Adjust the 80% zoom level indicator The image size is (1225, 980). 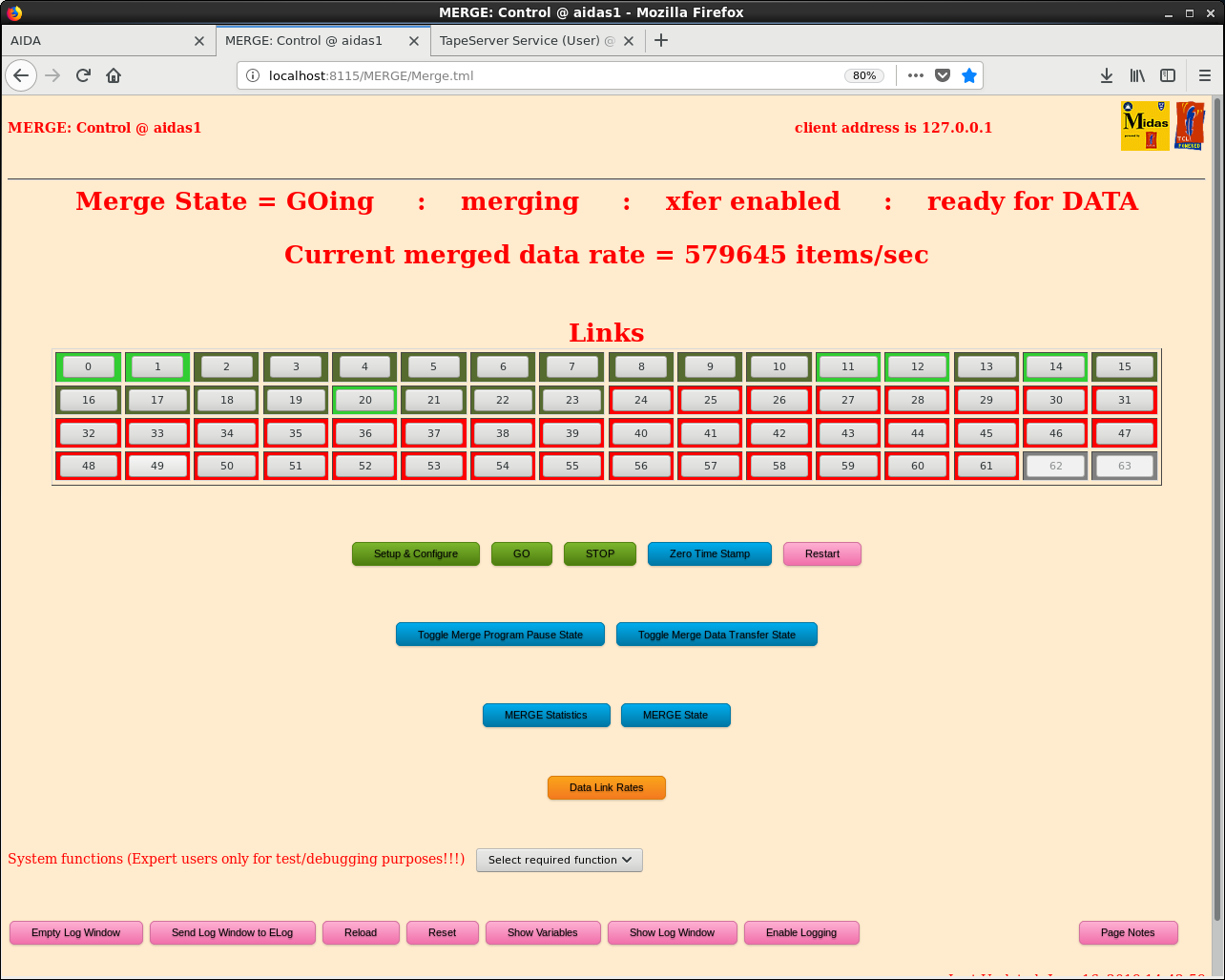[864, 75]
